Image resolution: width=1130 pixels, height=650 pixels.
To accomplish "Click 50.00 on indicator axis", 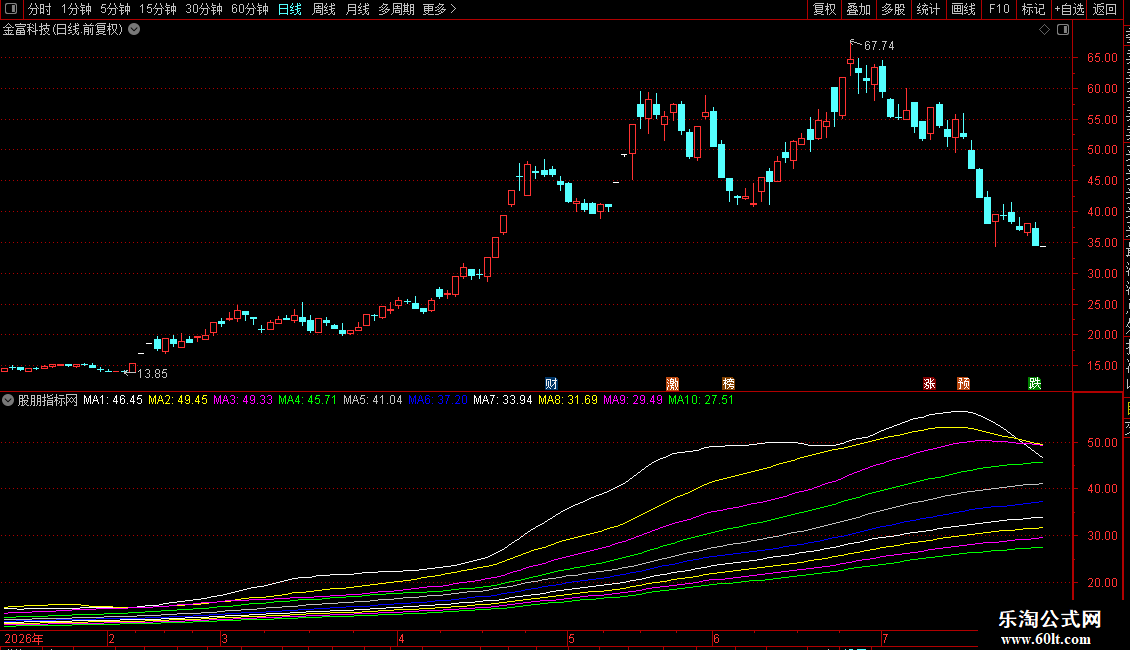I will coord(1102,442).
